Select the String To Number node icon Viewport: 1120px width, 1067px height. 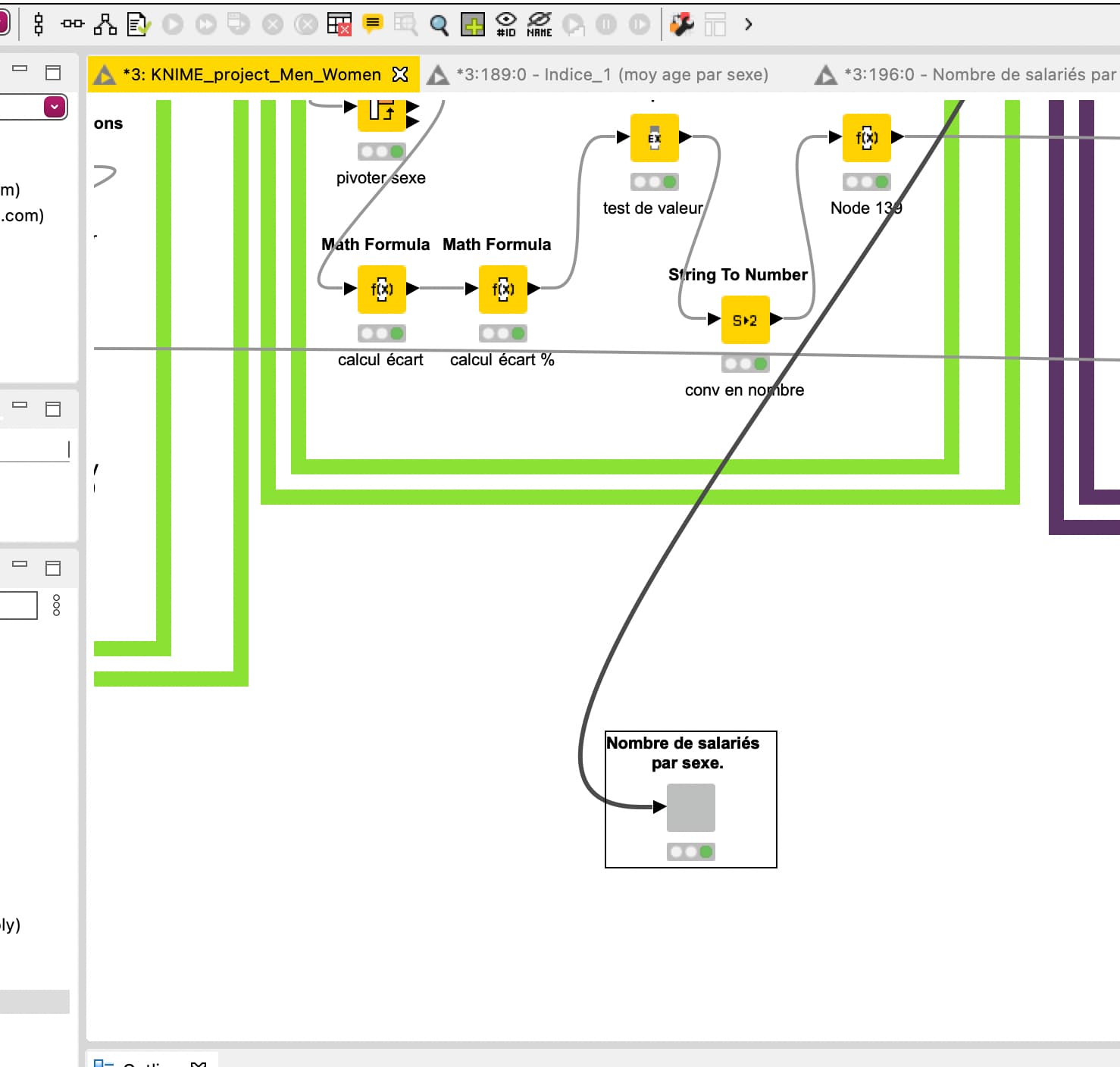click(746, 320)
